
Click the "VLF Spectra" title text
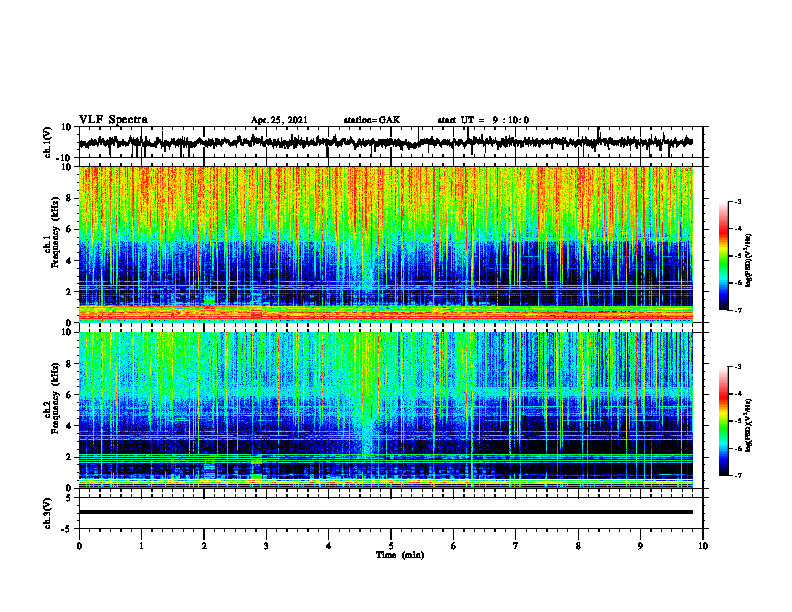[114, 120]
